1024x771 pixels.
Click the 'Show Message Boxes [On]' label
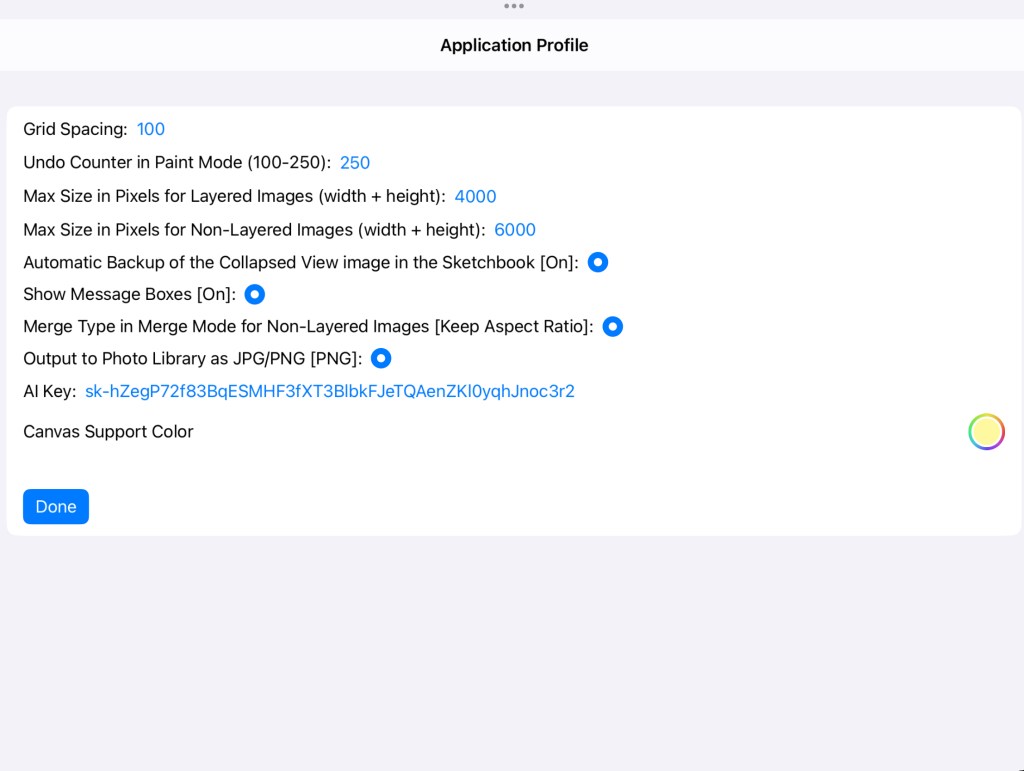[x=129, y=295]
